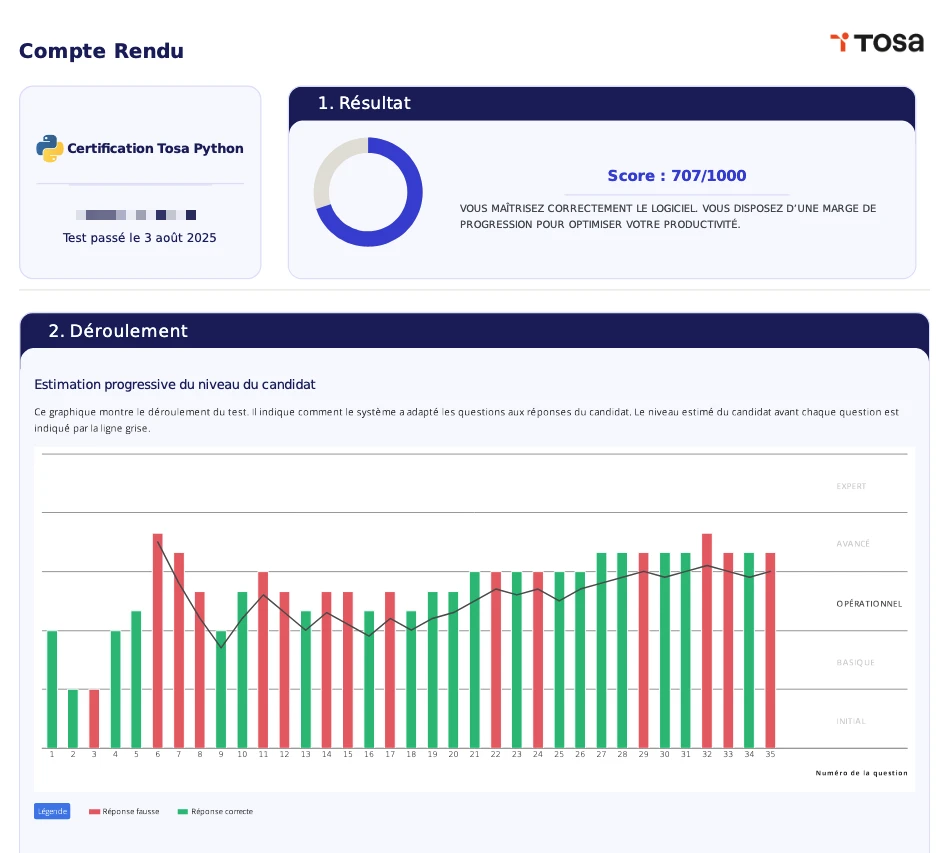
Task: Select the 1. Résultat section header
Action: click(364, 103)
